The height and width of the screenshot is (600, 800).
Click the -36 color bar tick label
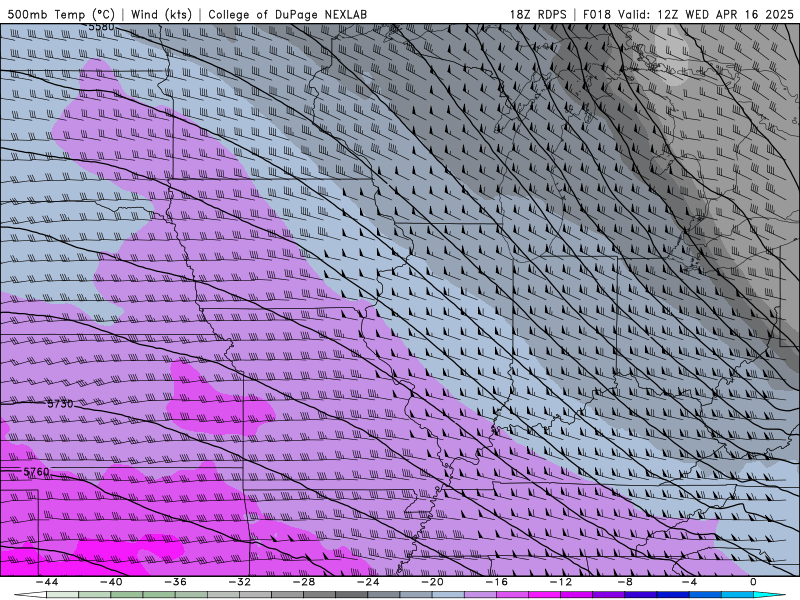click(x=175, y=582)
